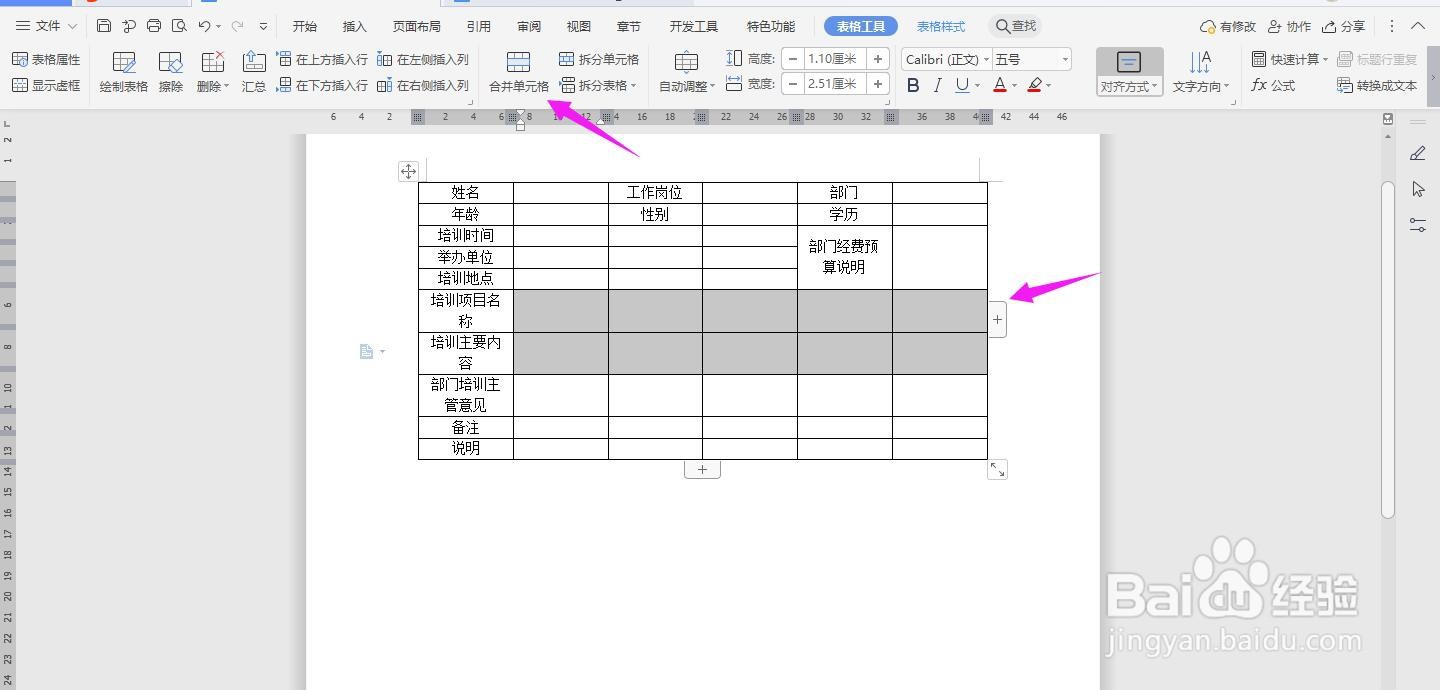Viewport: 1440px width, 690px height.
Task: Open the 汇总 (summarize) tool
Action: [253, 70]
